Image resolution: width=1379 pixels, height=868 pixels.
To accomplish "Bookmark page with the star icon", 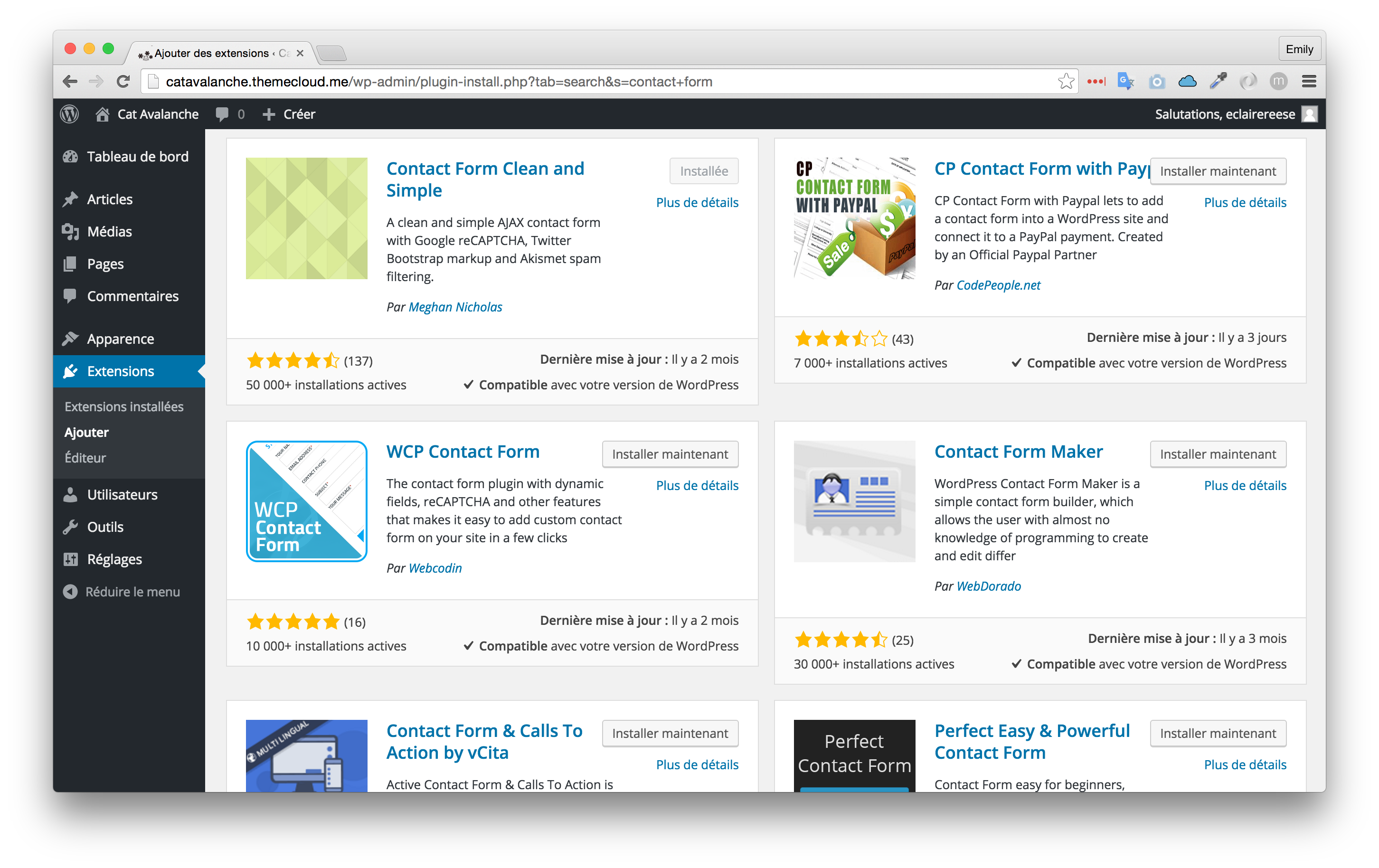I will 1066,81.
